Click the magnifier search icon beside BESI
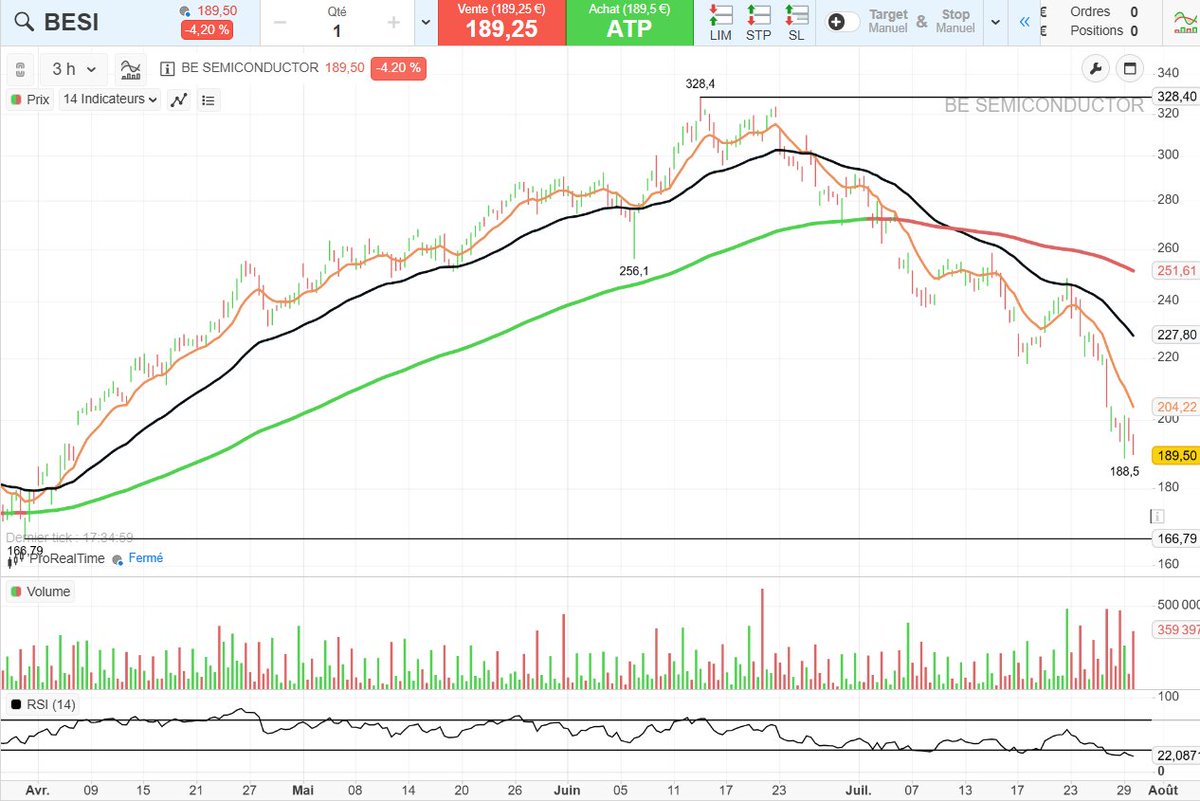Screen dimensions: 1200x801 pos(25,22)
